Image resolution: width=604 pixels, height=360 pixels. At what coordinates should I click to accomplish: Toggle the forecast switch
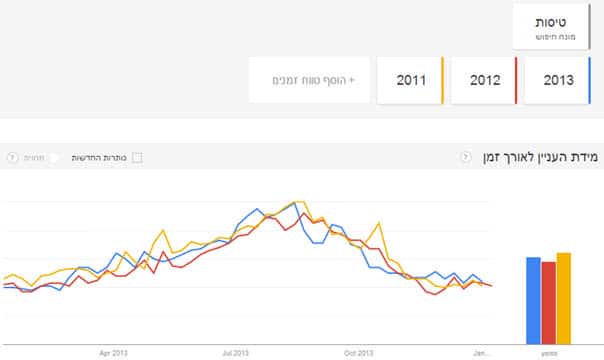[x=54, y=157]
